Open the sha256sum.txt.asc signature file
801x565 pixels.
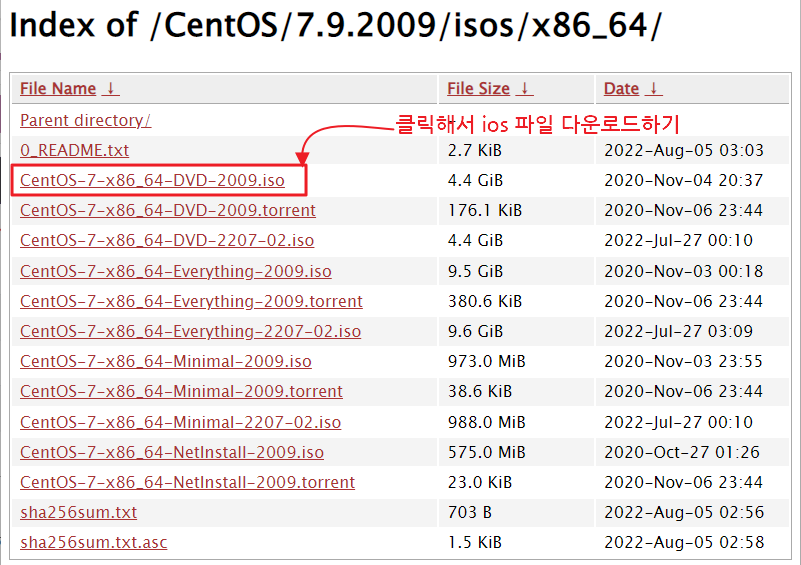click(x=93, y=542)
